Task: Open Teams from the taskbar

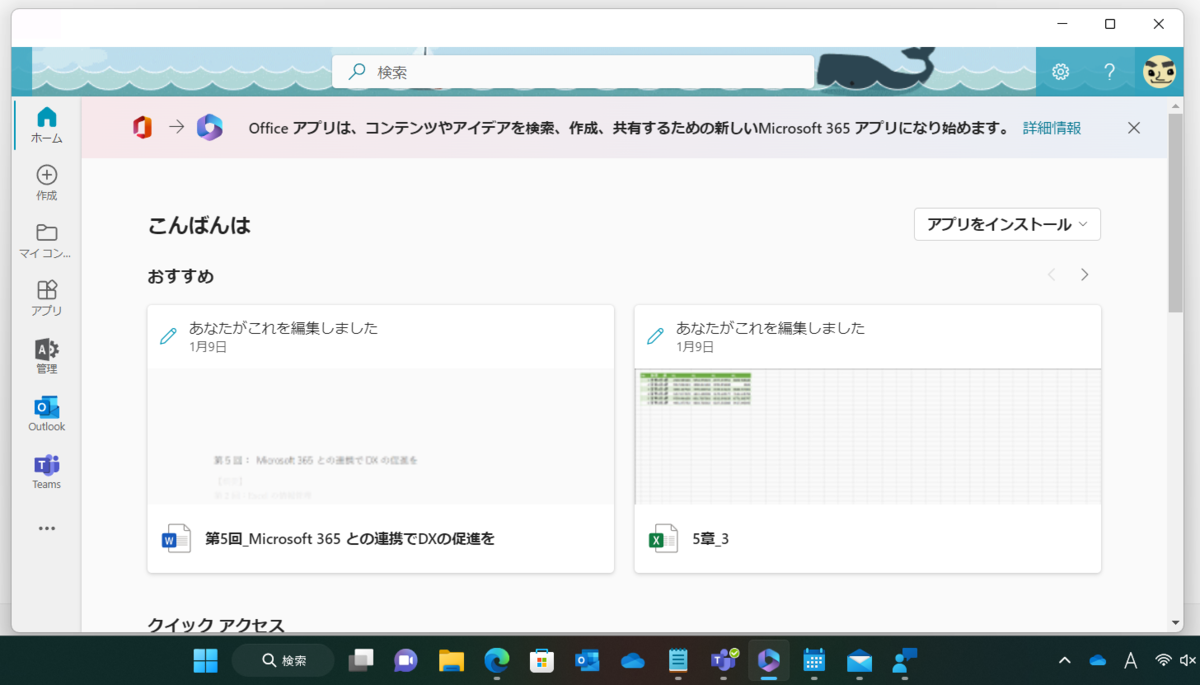Action: pyautogui.click(x=723, y=660)
